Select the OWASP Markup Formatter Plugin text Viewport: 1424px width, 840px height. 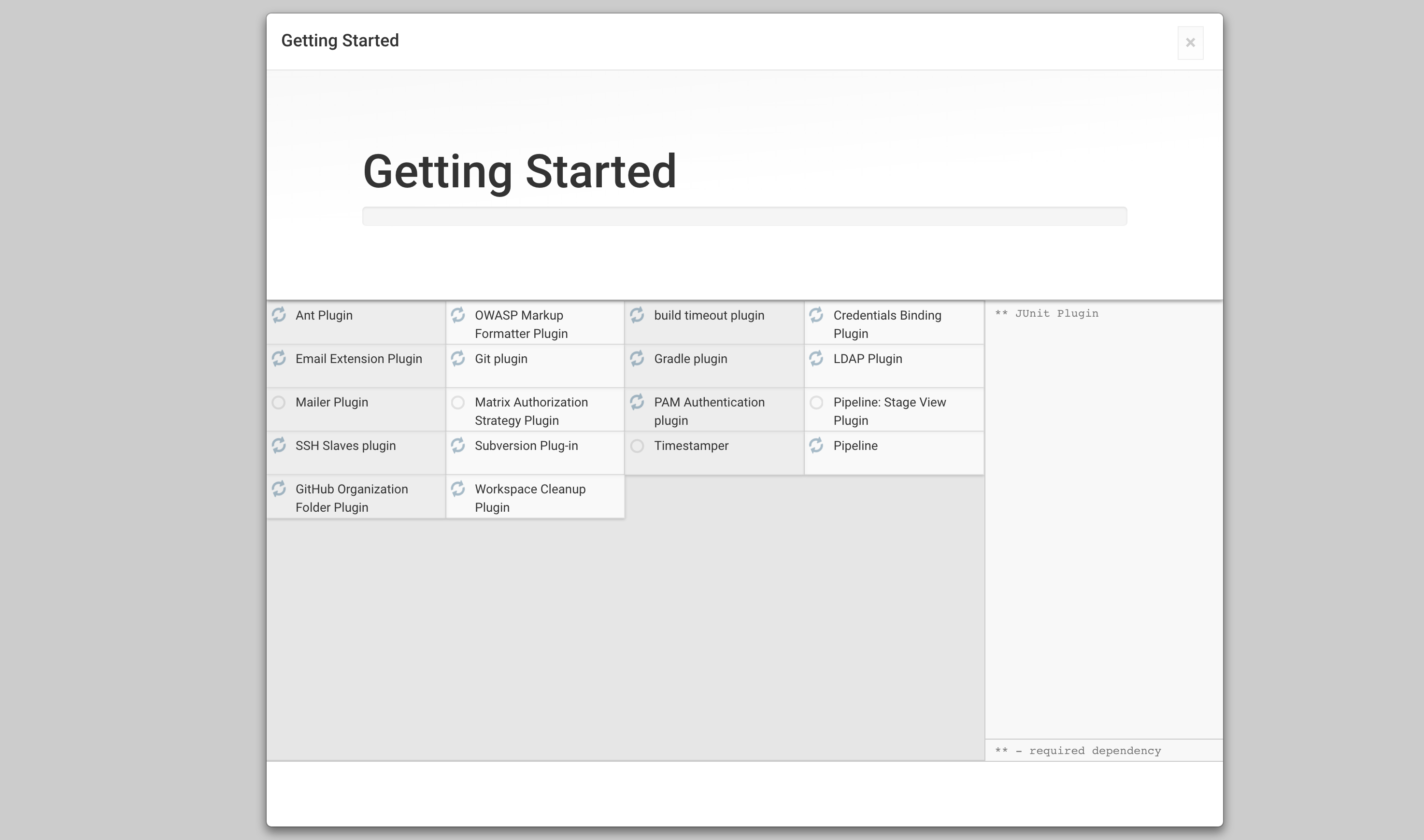(522, 324)
